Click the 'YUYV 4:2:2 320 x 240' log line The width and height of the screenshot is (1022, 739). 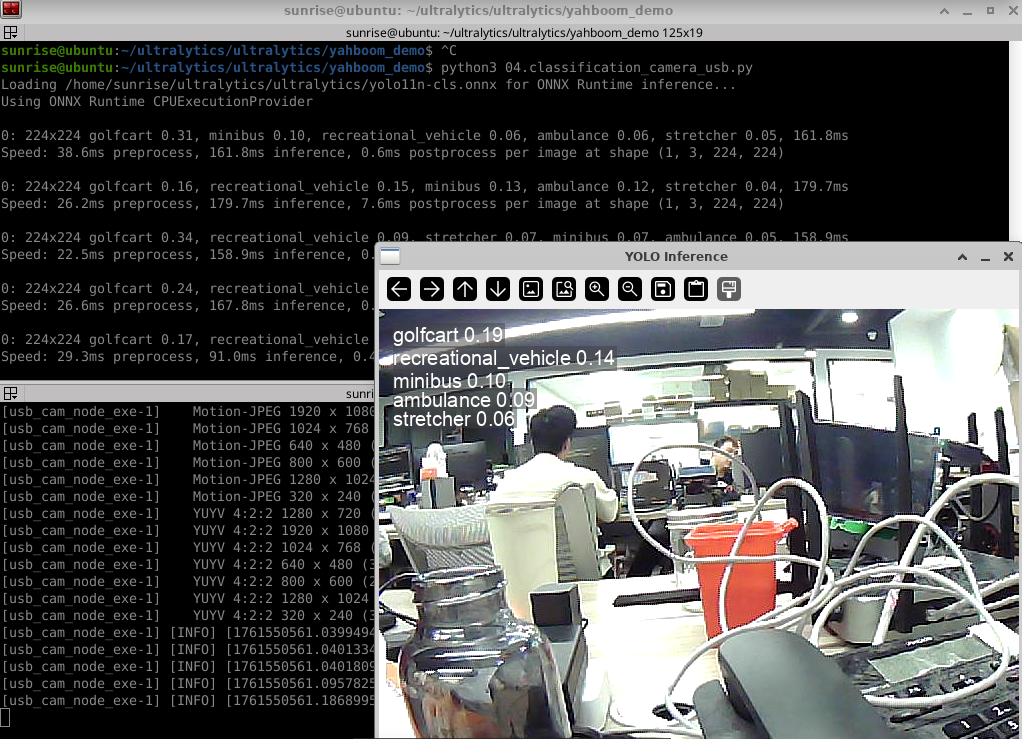(x=188, y=615)
